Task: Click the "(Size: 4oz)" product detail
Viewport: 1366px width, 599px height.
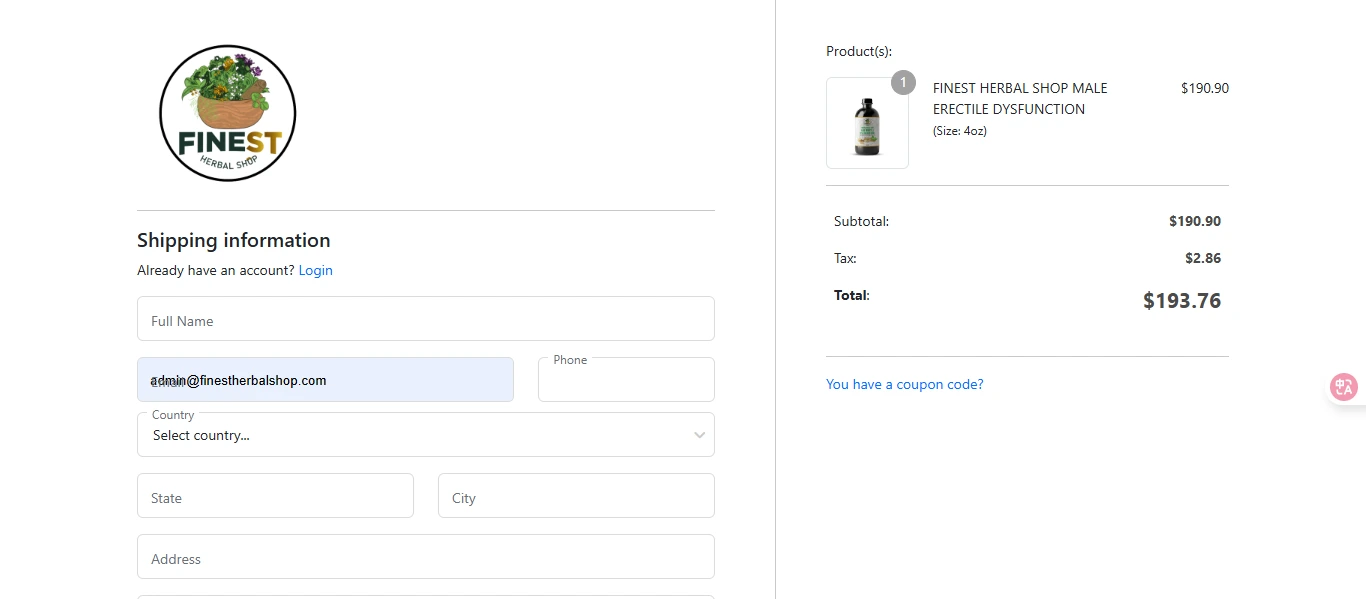Action: tap(959, 131)
